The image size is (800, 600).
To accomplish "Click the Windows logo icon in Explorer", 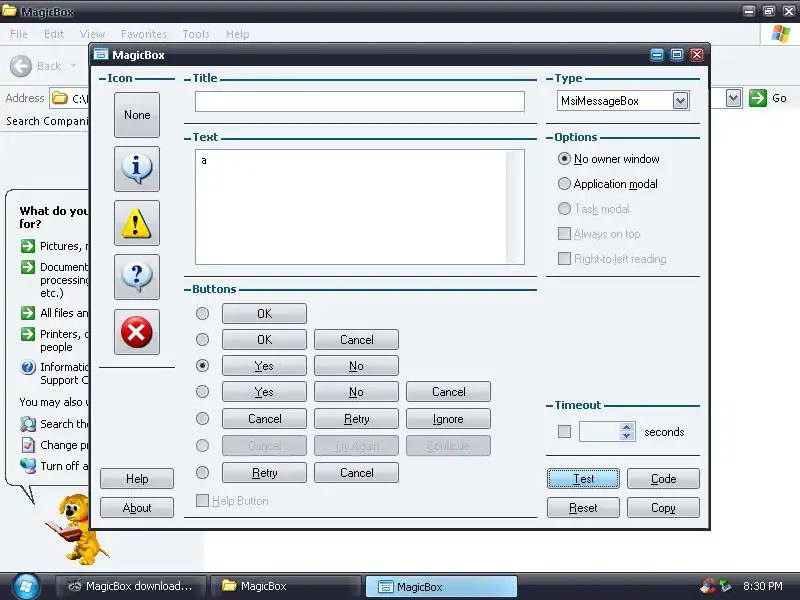I will (x=781, y=34).
